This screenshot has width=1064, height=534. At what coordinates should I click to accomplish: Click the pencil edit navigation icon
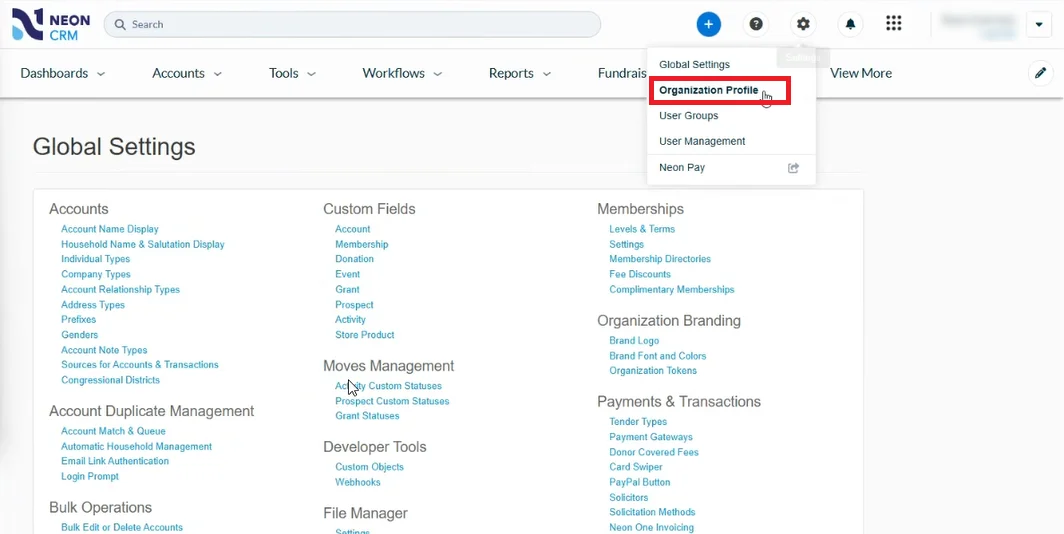(x=1041, y=73)
